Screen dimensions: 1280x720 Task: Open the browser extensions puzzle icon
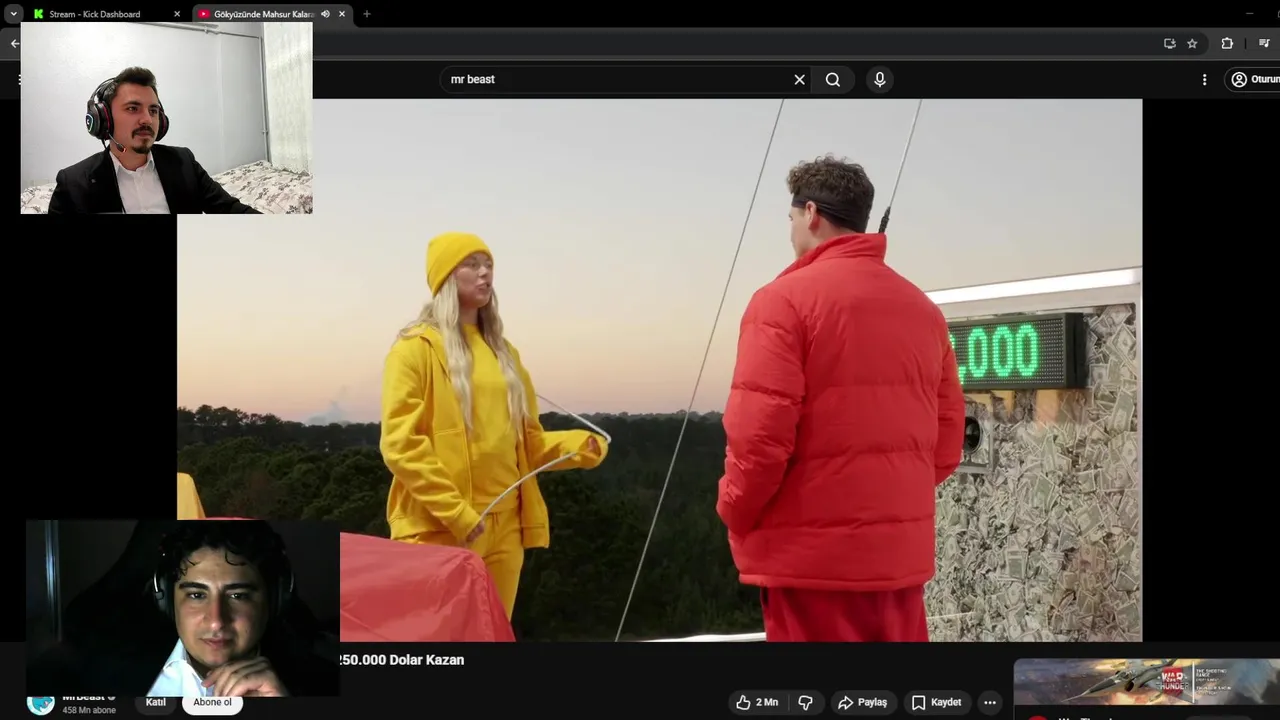tap(1227, 43)
